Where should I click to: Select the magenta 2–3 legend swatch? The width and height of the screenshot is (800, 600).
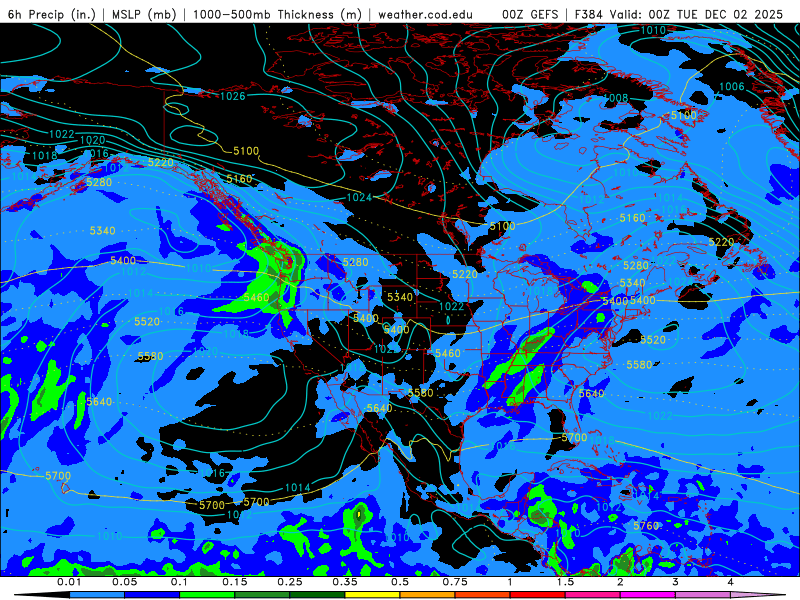pyautogui.click(x=648, y=595)
